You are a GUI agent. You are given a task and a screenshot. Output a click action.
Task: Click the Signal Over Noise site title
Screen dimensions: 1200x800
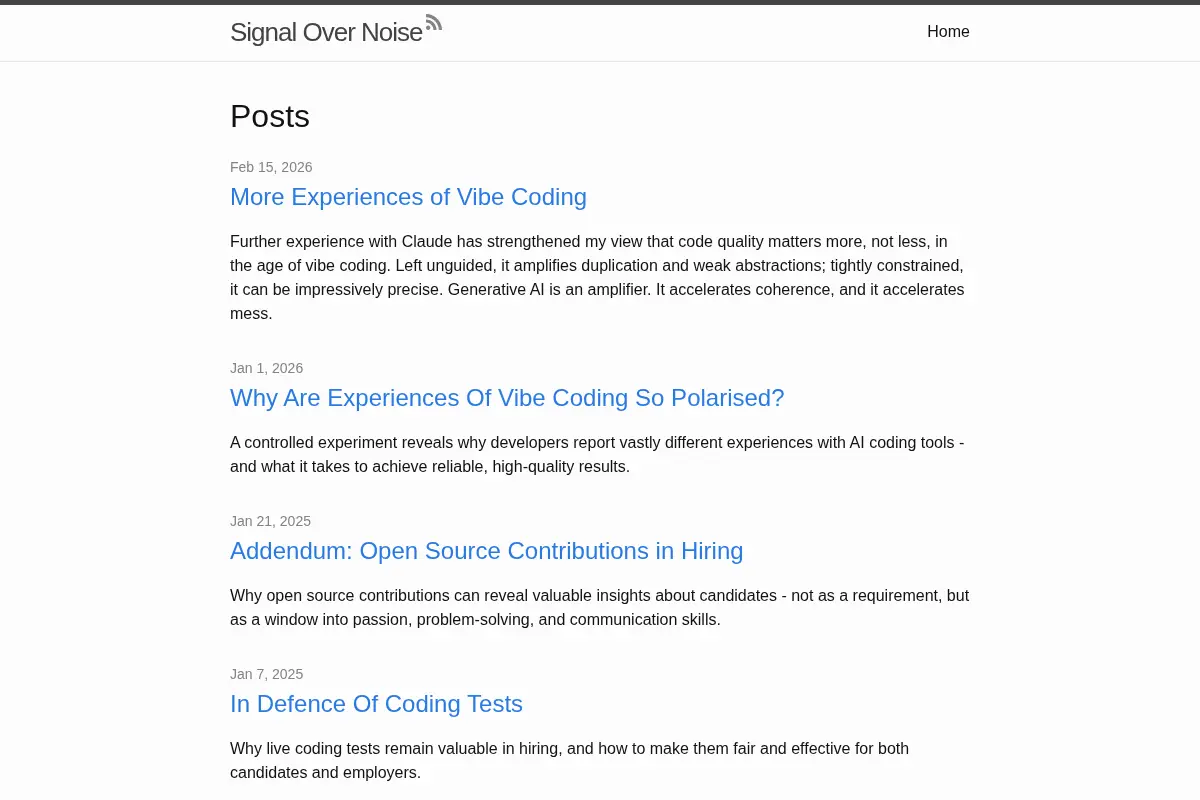(x=326, y=32)
